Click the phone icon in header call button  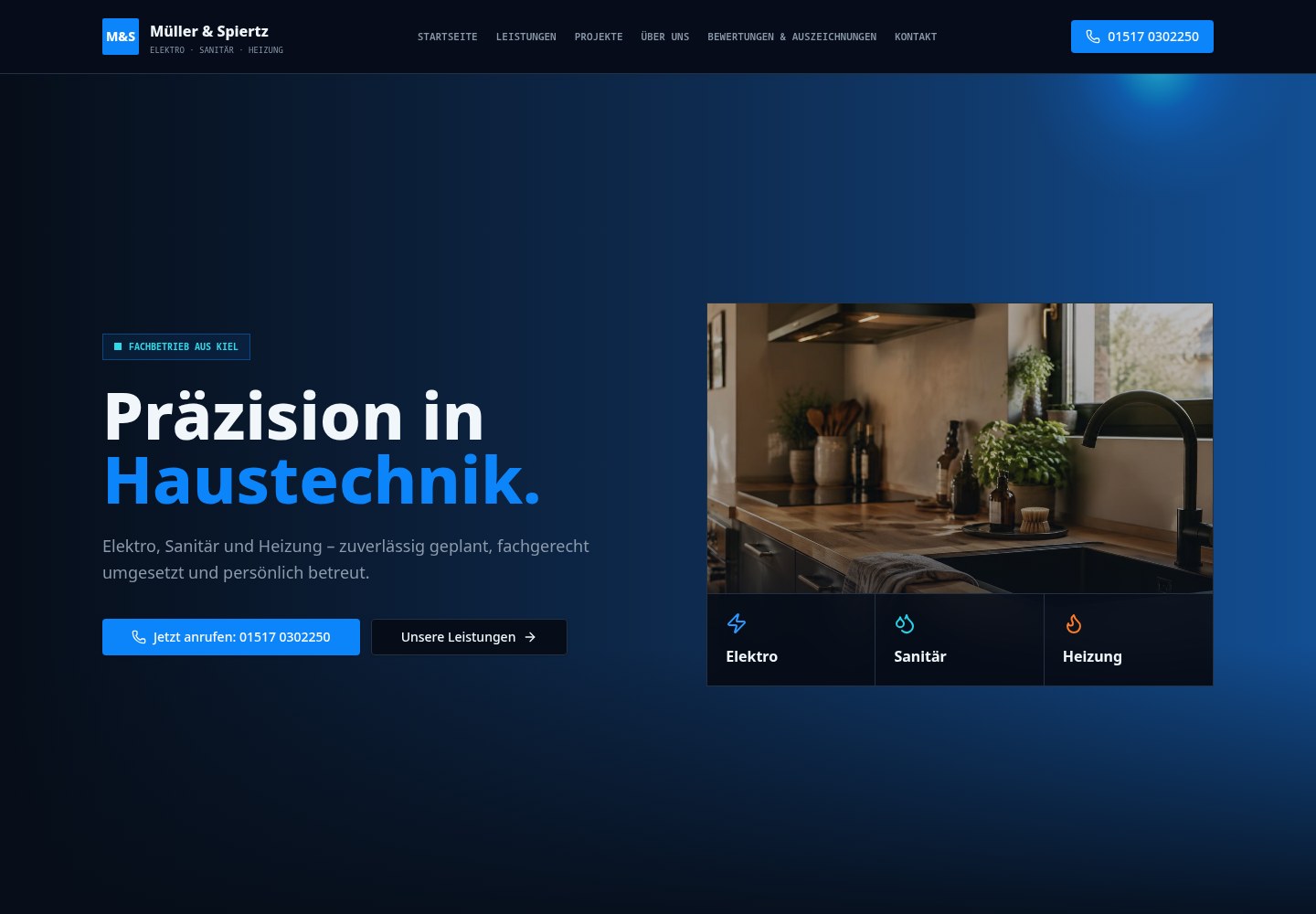point(1093,37)
